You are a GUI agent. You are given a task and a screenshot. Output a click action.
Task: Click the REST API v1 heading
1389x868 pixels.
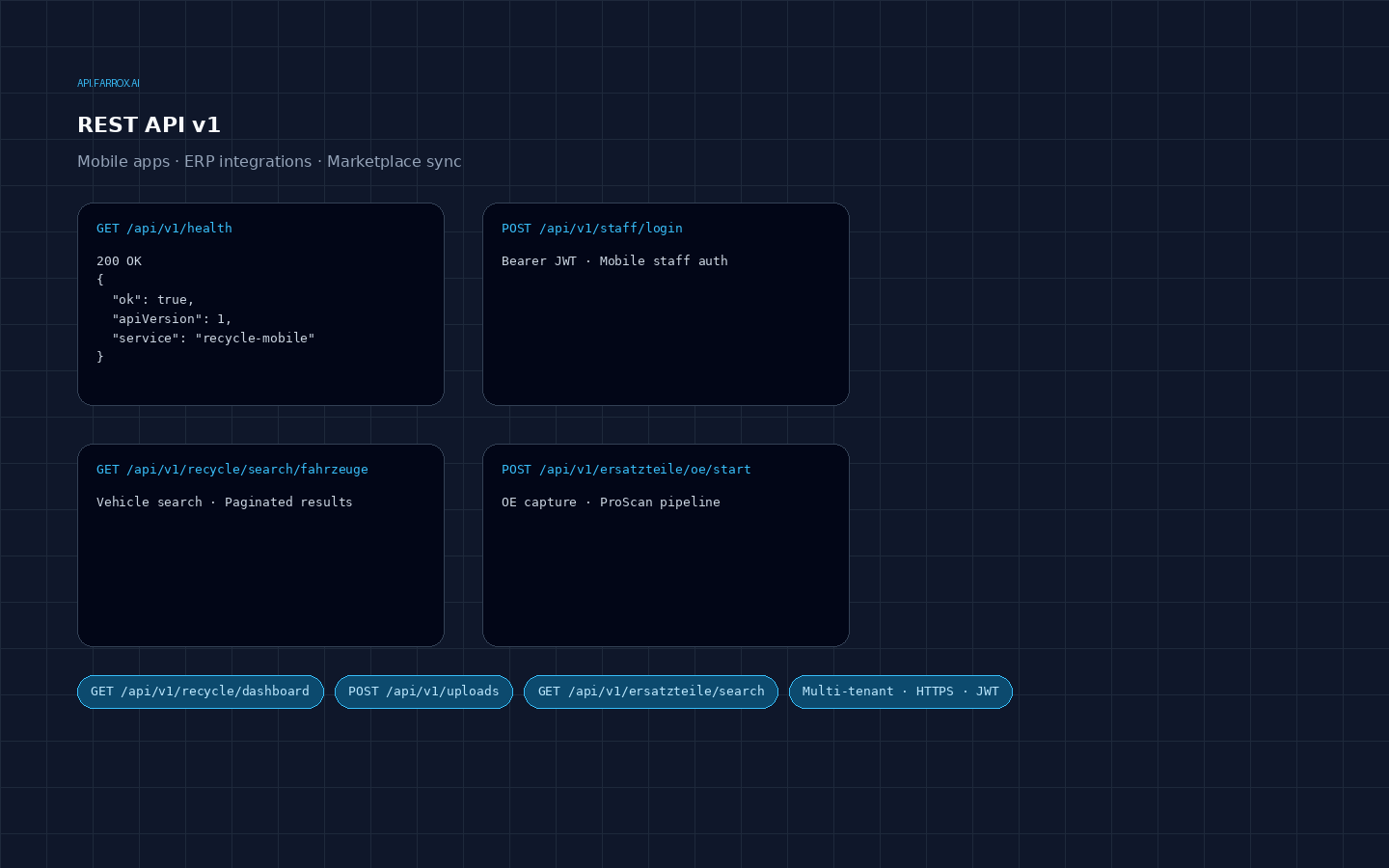tap(150, 125)
